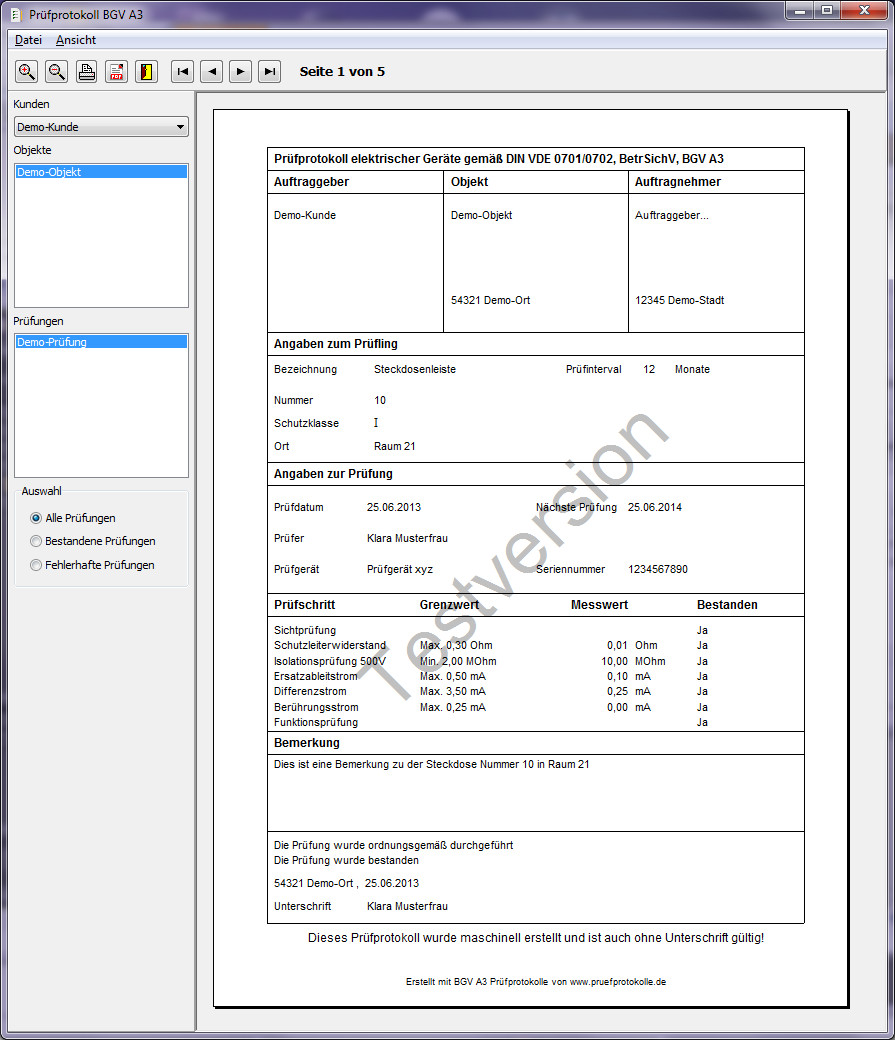Click the 'Bestanden' column header
The image size is (895, 1040).
727,605
